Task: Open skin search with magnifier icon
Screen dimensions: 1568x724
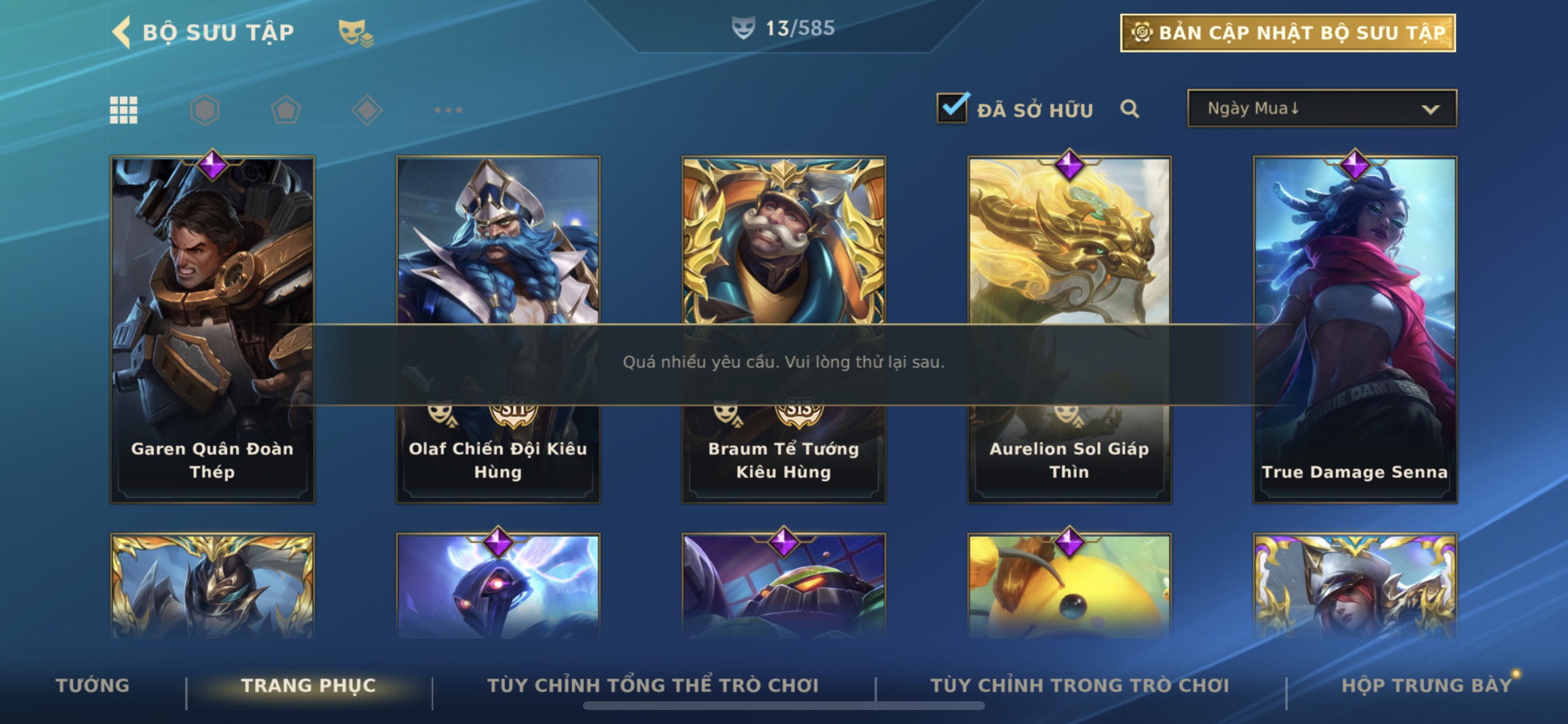Action: [x=1130, y=109]
